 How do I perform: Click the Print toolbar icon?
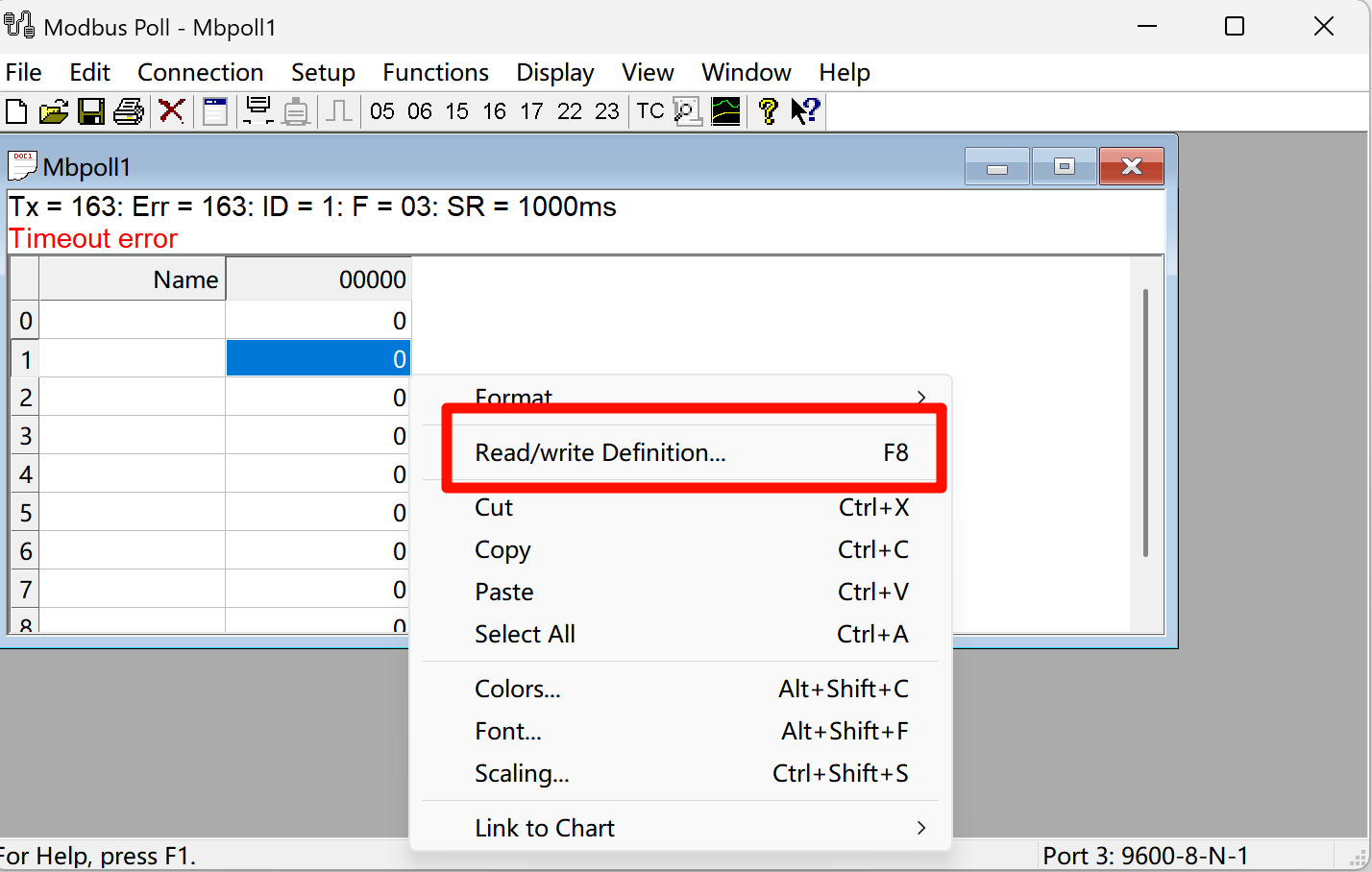pyautogui.click(x=129, y=111)
